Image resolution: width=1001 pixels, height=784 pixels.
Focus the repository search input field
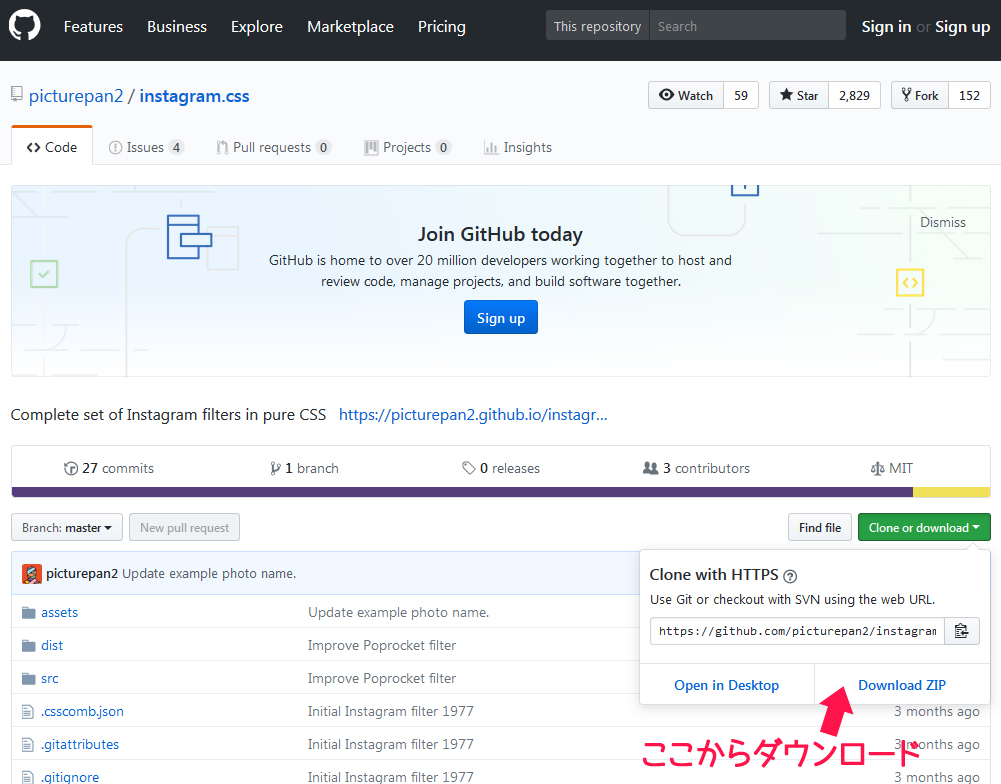pos(746,26)
